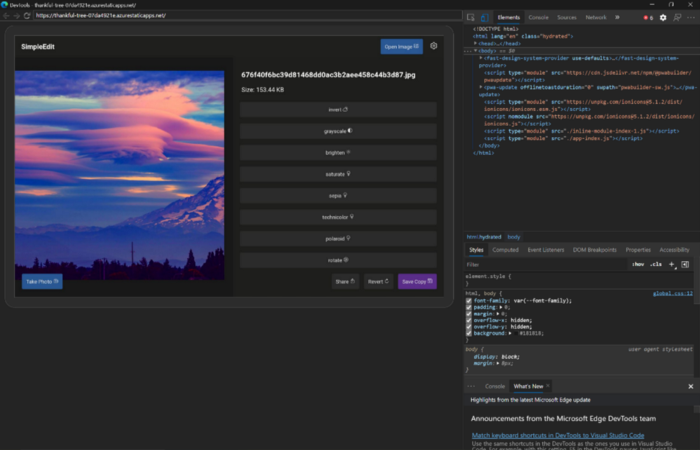The image size is (700, 450).
Task: Open DevTools settings gear
Action: (x=662, y=17)
